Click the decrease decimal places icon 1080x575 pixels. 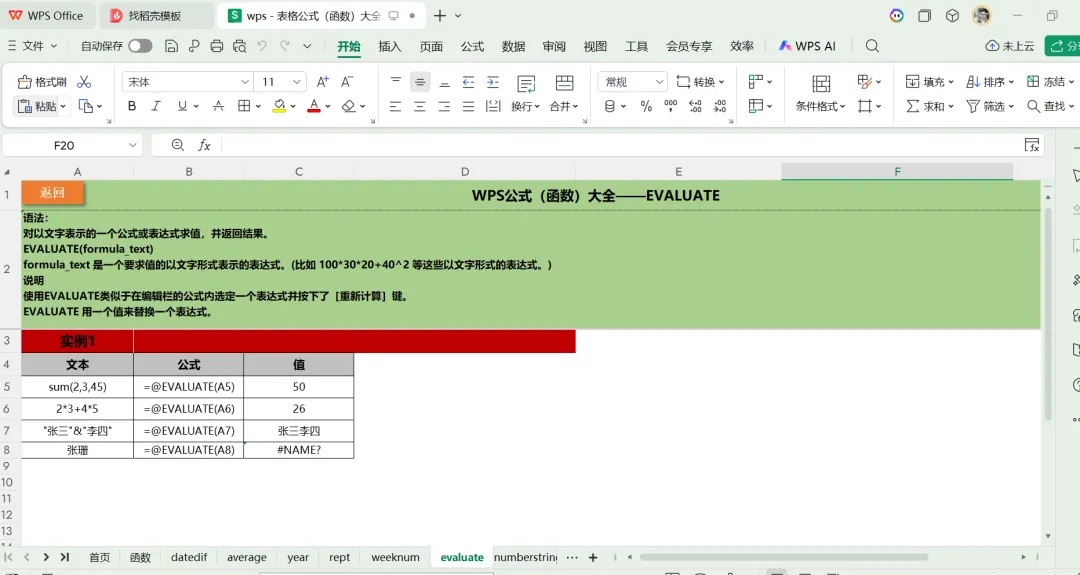(720, 106)
